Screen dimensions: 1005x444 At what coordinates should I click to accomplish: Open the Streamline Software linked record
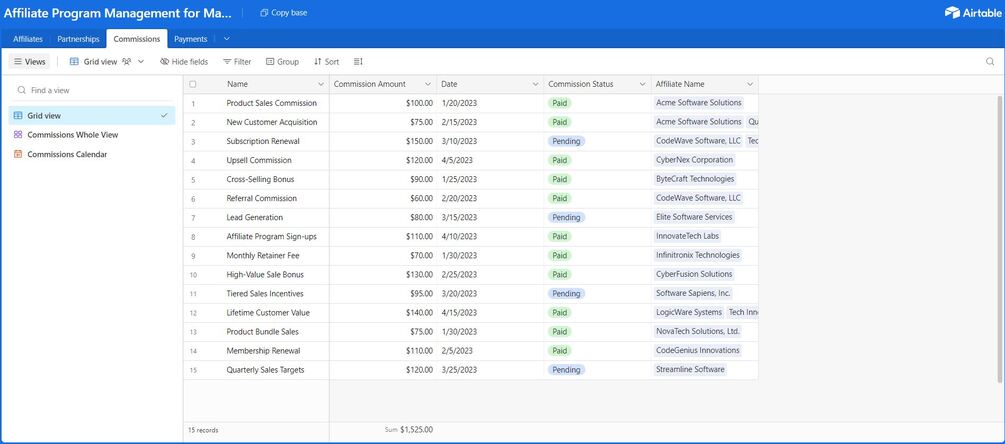[x=690, y=369]
